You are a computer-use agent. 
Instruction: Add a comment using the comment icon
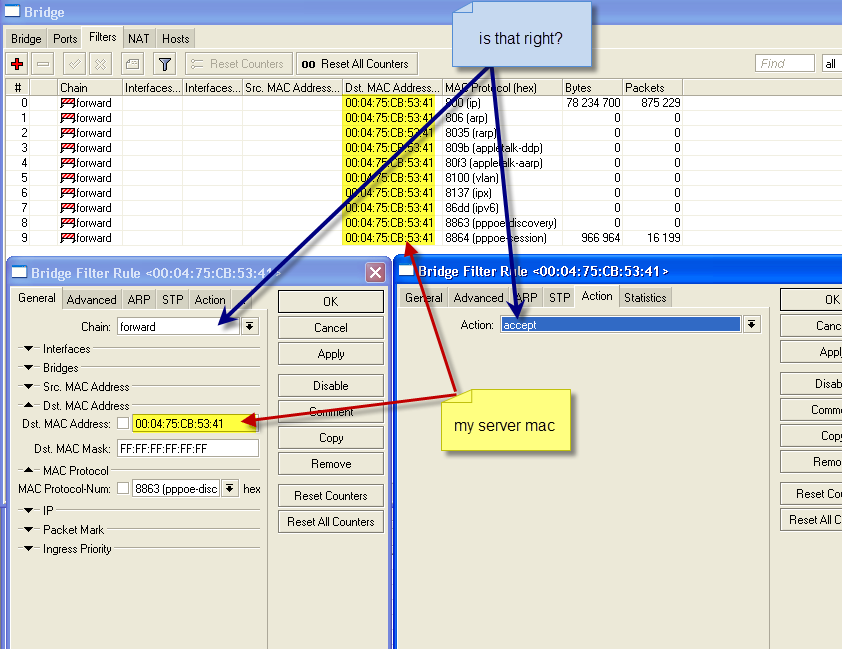click(131, 63)
